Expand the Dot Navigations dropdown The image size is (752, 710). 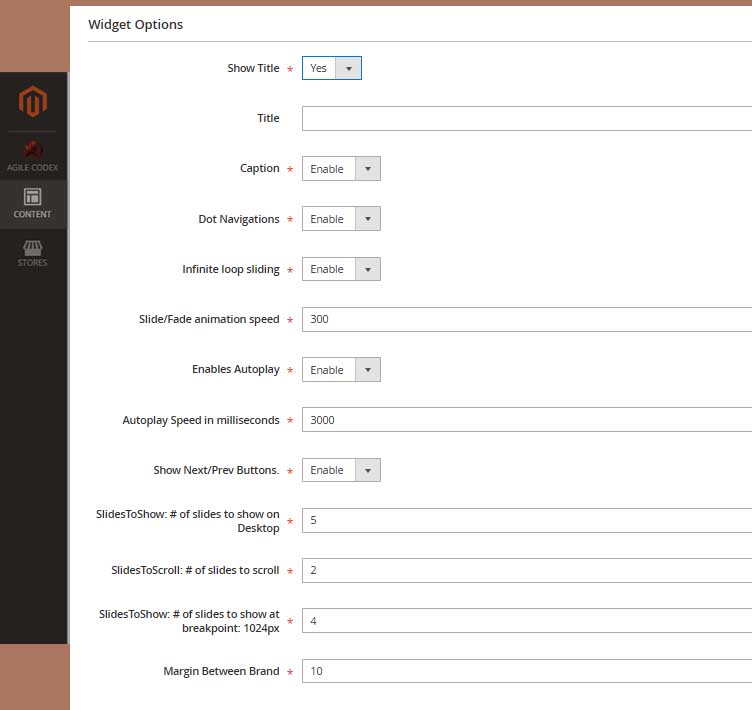pos(341,219)
